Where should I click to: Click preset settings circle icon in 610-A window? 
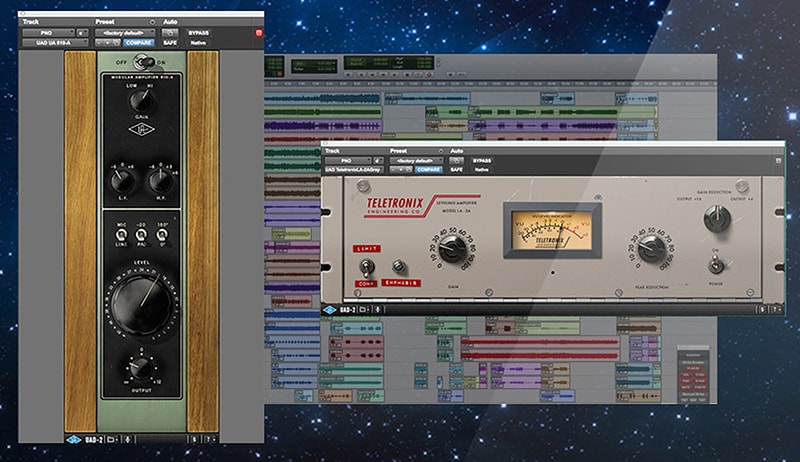(x=152, y=22)
